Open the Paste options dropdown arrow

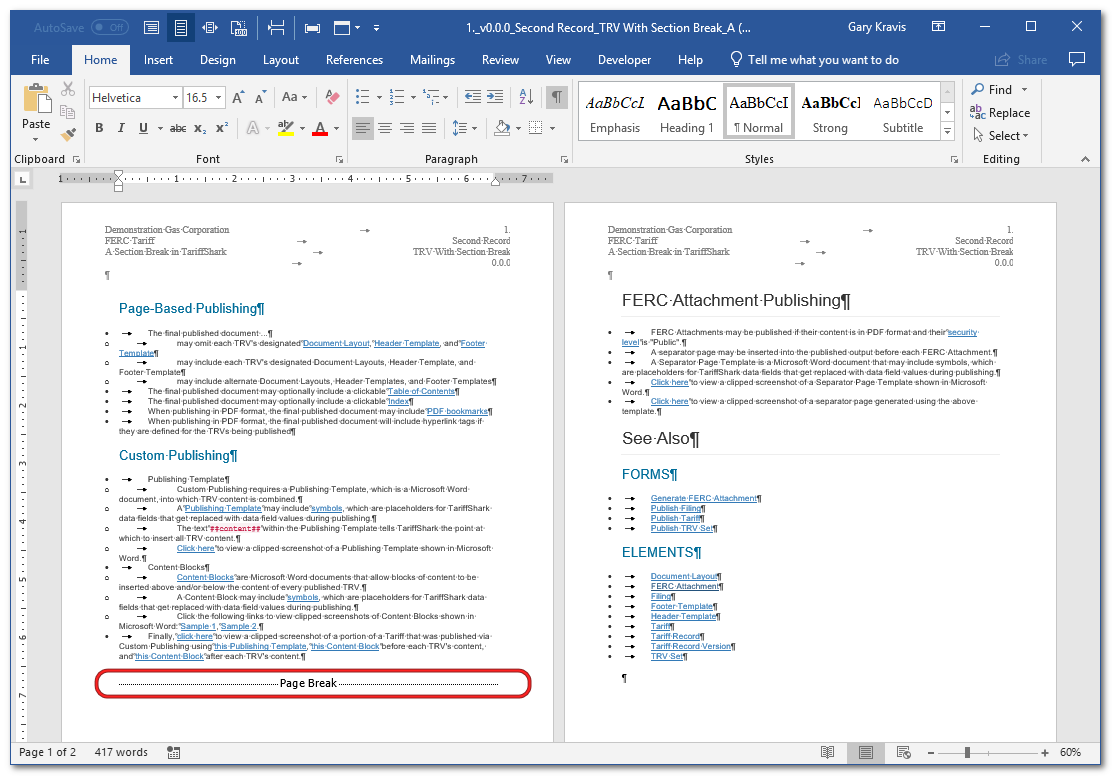(x=36, y=139)
